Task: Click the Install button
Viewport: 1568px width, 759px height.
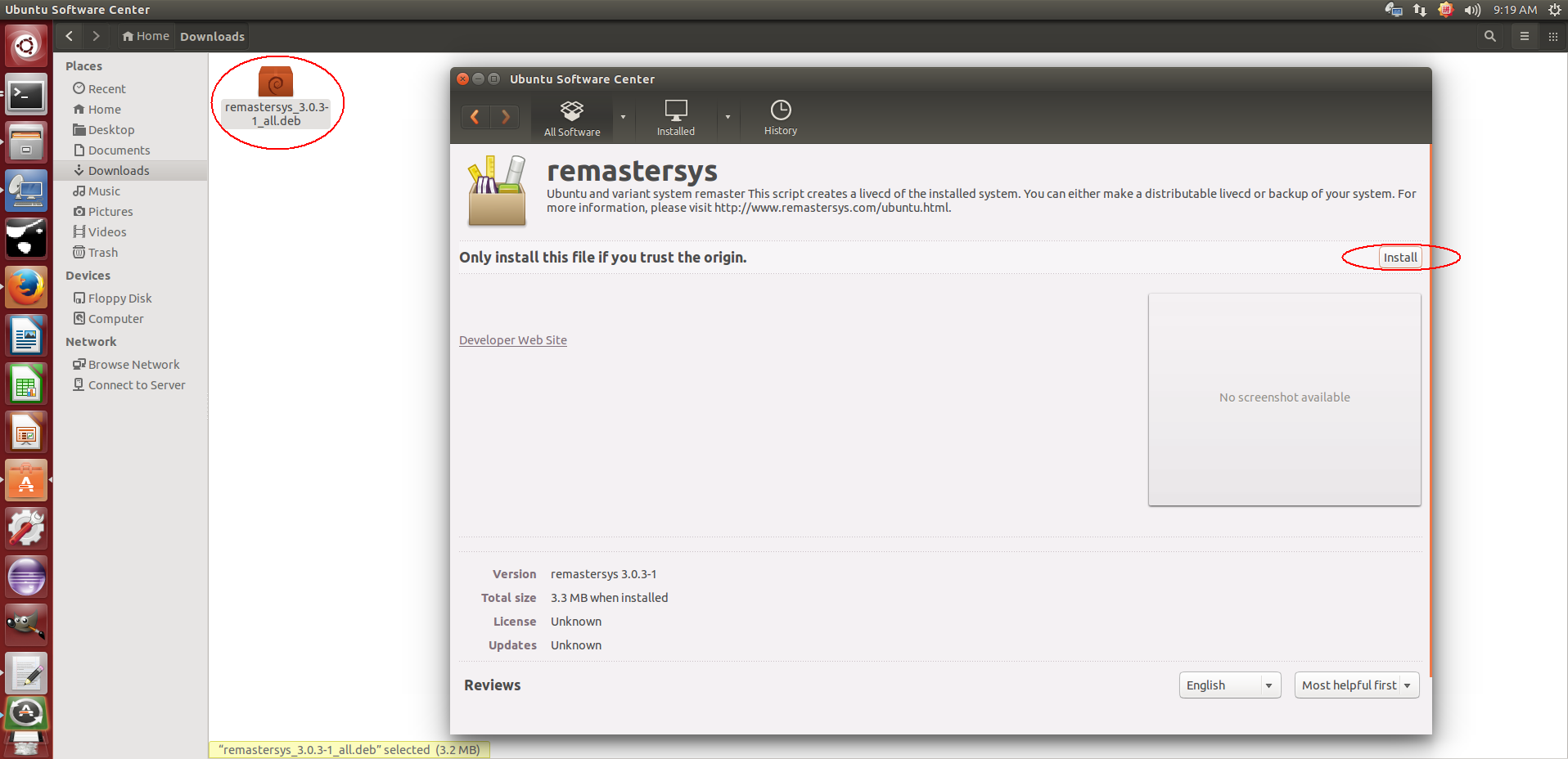Action: pos(1400,257)
